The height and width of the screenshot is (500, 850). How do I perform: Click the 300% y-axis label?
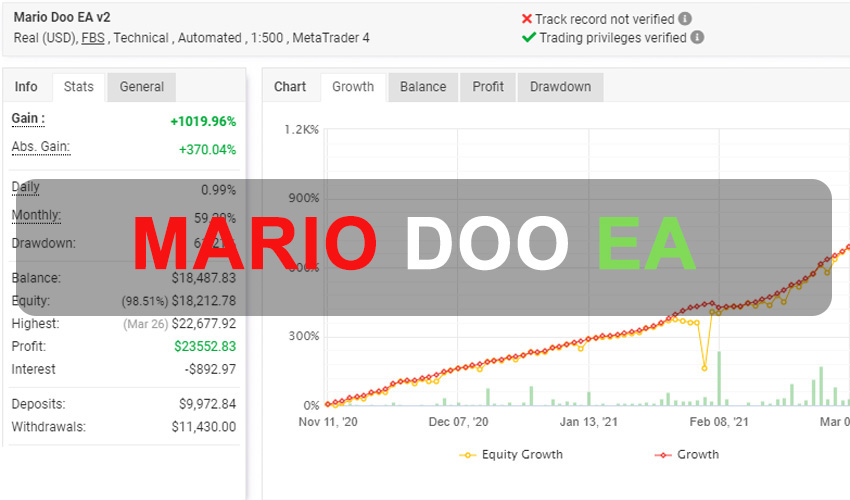(x=304, y=336)
